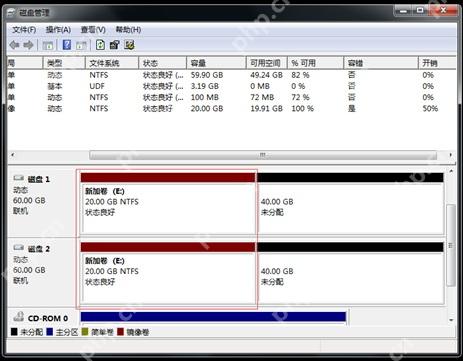Image resolution: width=463 pixels, height=361 pixels.
Task: Click the blue 主分区 legend swatch
Action: (x=49, y=332)
